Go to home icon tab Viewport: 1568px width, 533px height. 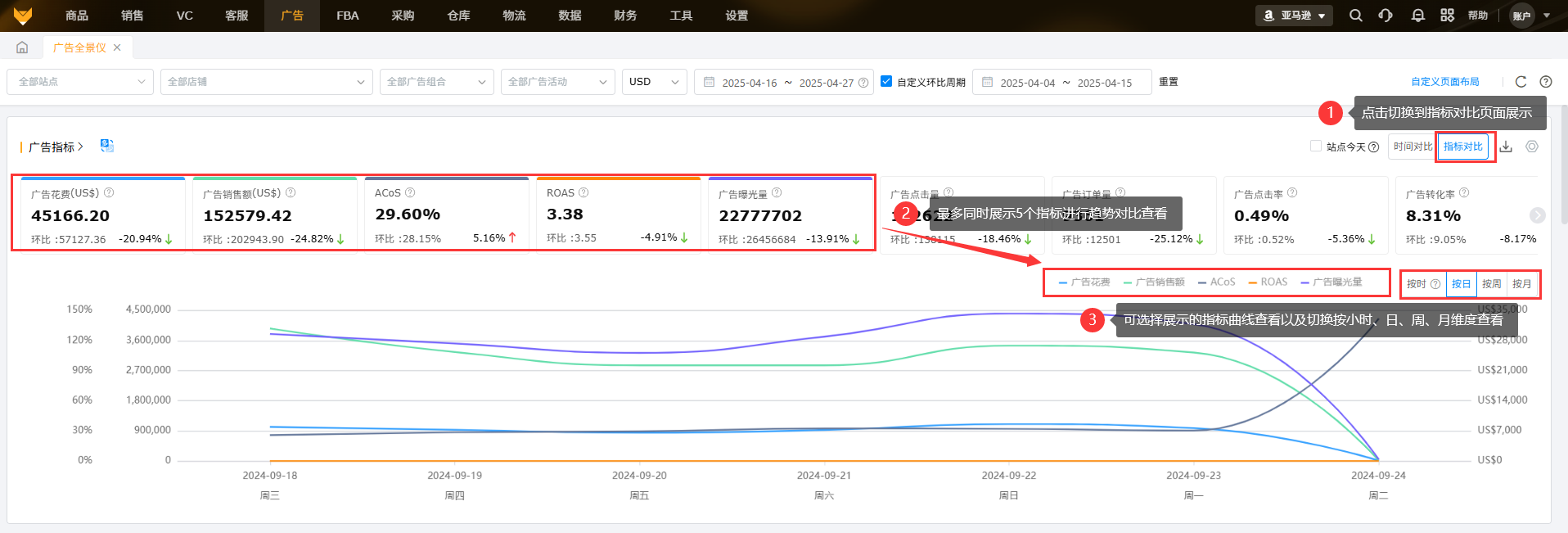pos(22,47)
